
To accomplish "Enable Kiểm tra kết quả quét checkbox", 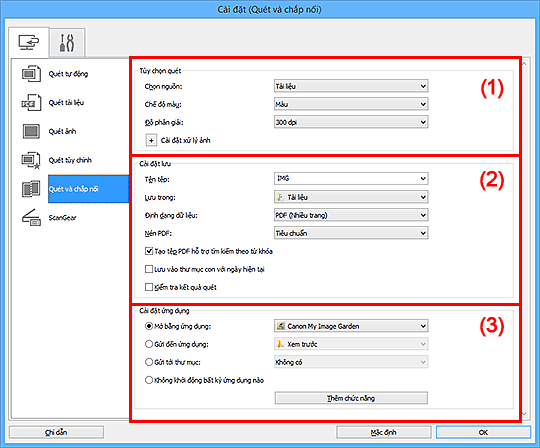I will coord(149,287).
